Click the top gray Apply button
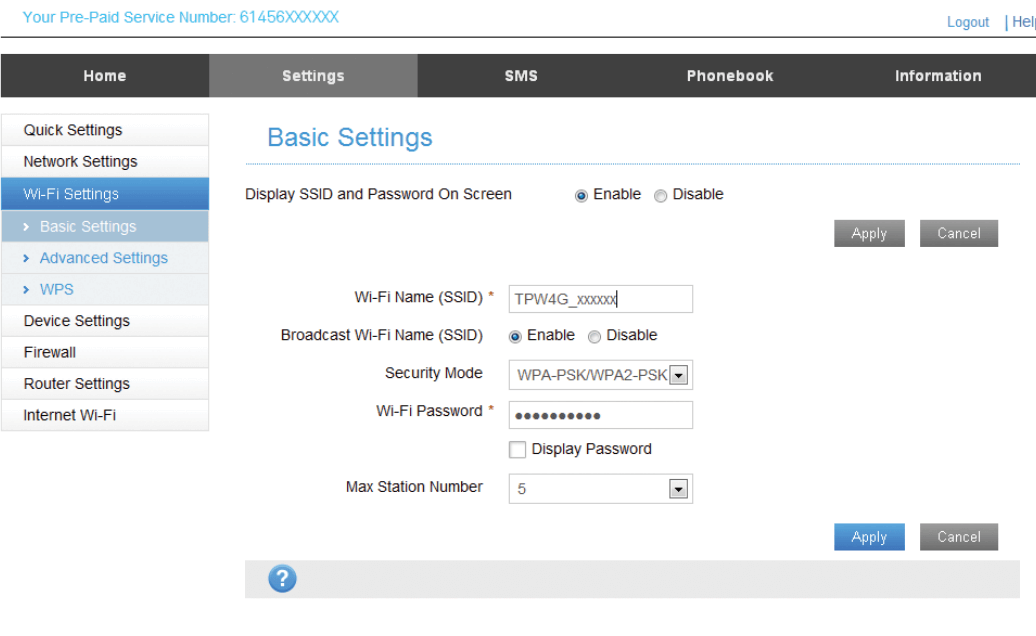This screenshot has height=636, width=1036. click(868, 233)
